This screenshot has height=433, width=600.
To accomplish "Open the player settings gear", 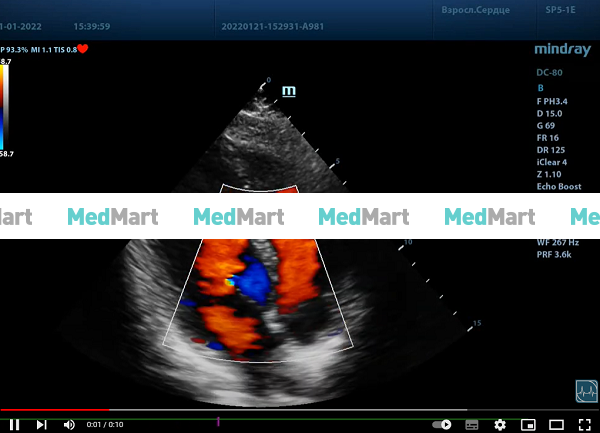I will click(x=500, y=425).
